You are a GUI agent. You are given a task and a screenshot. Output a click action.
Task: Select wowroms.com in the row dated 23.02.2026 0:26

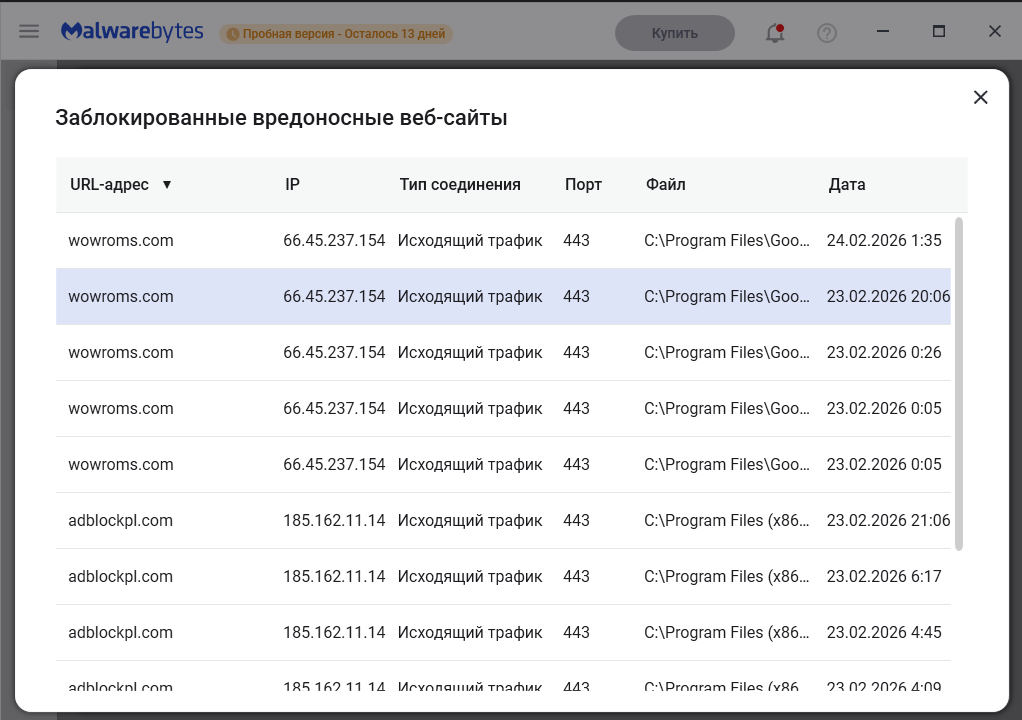pos(121,353)
